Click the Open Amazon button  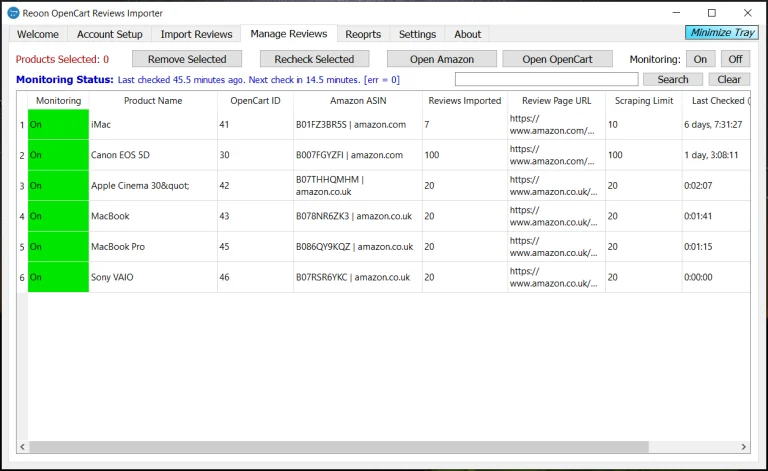point(442,59)
